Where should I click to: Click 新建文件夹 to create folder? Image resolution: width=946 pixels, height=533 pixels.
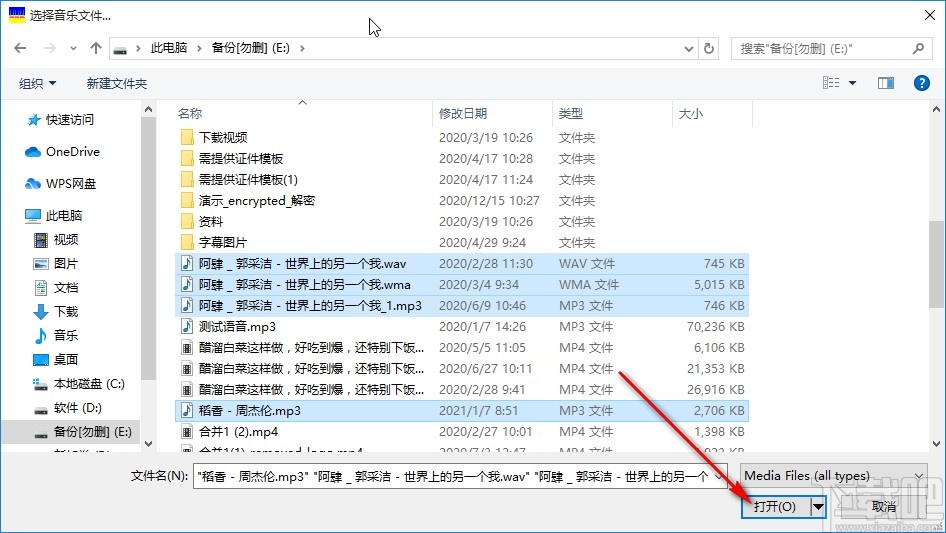(x=116, y=83)
